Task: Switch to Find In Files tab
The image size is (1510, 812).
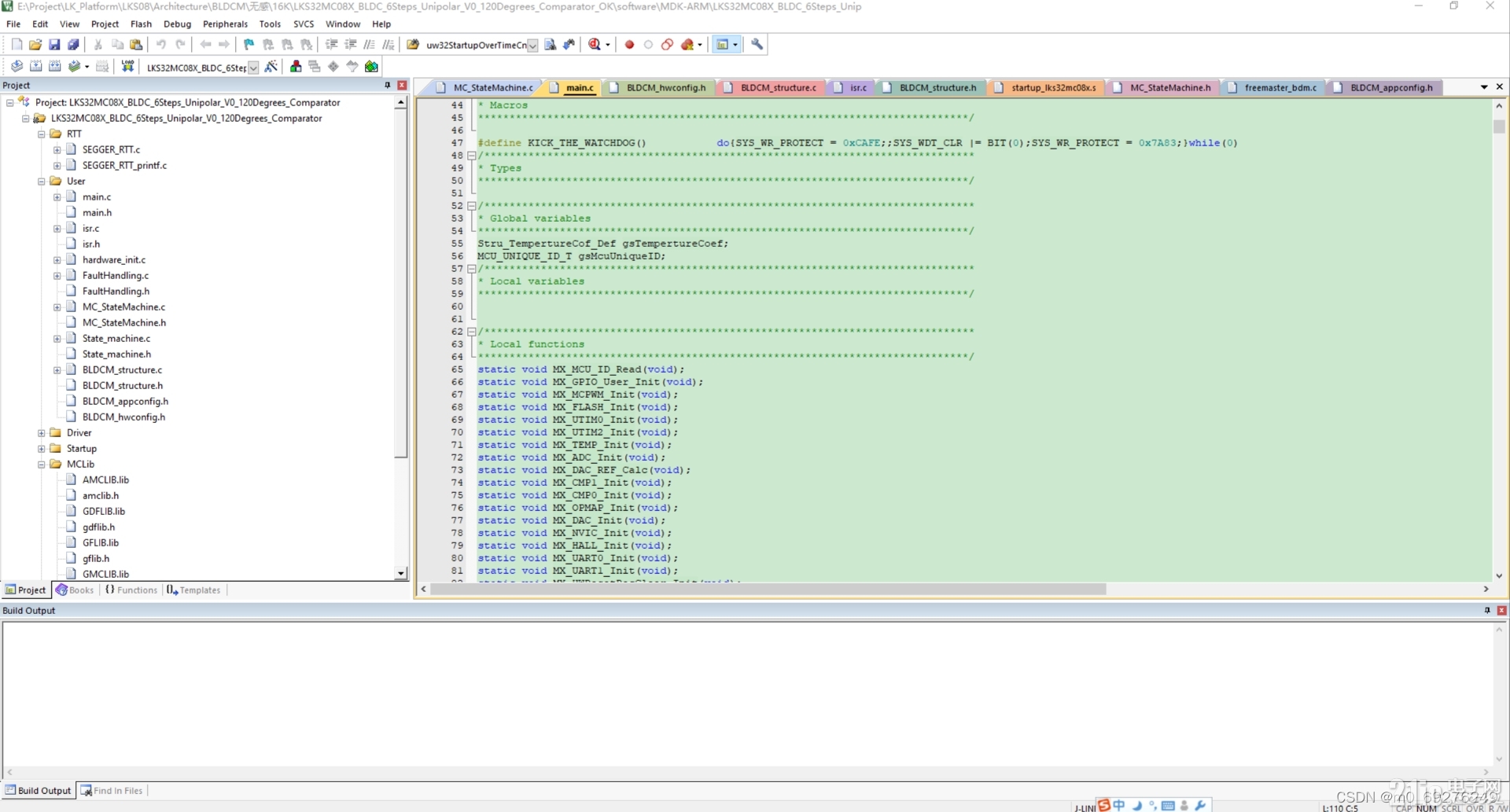Action: [112, 791]
